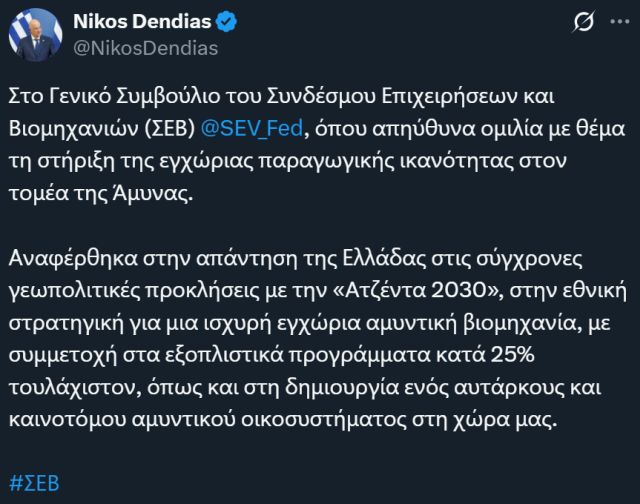640x504 pixels.
Task: Open Nikos Dendias profile picture
Action: 36,35
